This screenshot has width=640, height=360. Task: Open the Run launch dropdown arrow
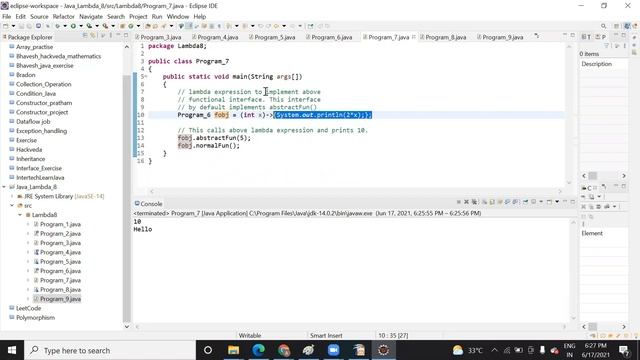tap(81, 26)
